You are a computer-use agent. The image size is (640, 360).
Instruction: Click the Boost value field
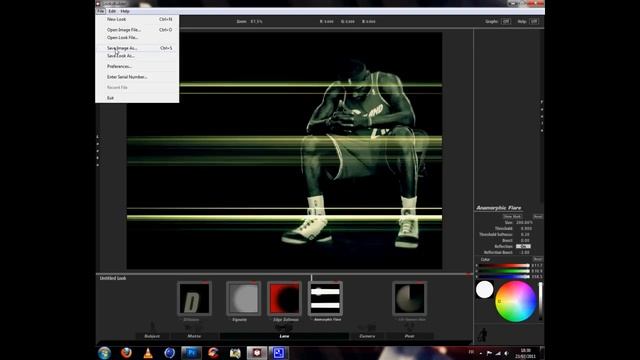click(x=525, y=241)
